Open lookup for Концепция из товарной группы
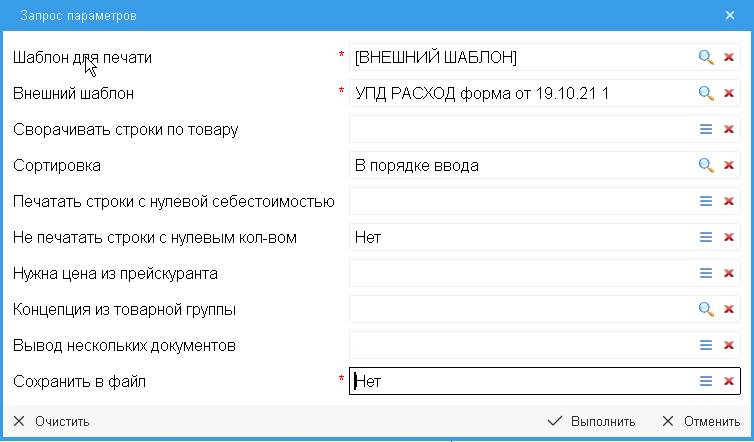 pyautogui.click(x=705, y=310)
